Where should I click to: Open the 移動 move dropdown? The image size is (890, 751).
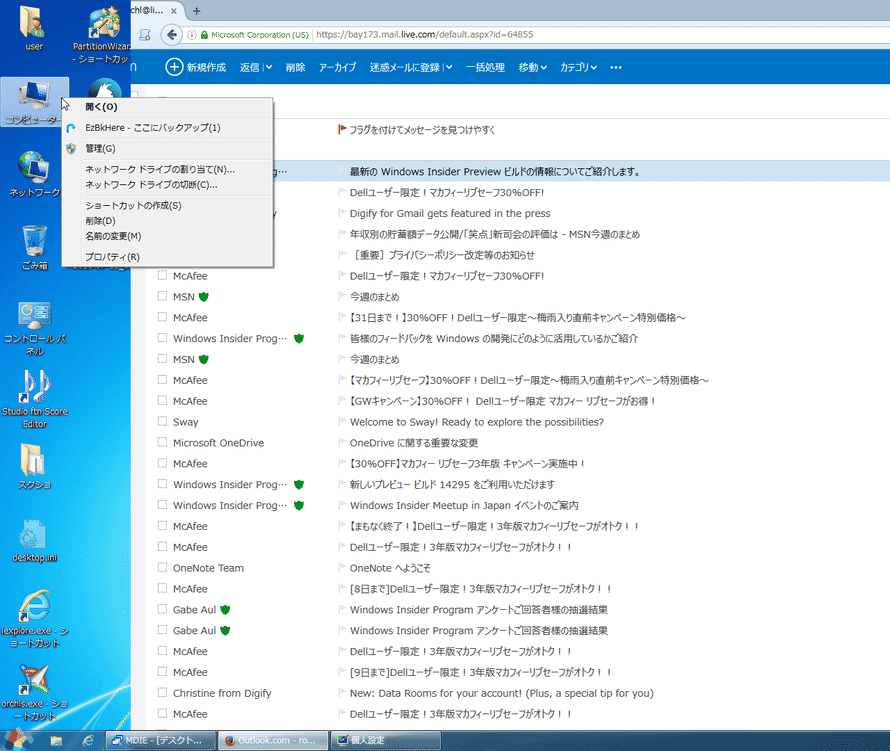[x=532, y=68]
